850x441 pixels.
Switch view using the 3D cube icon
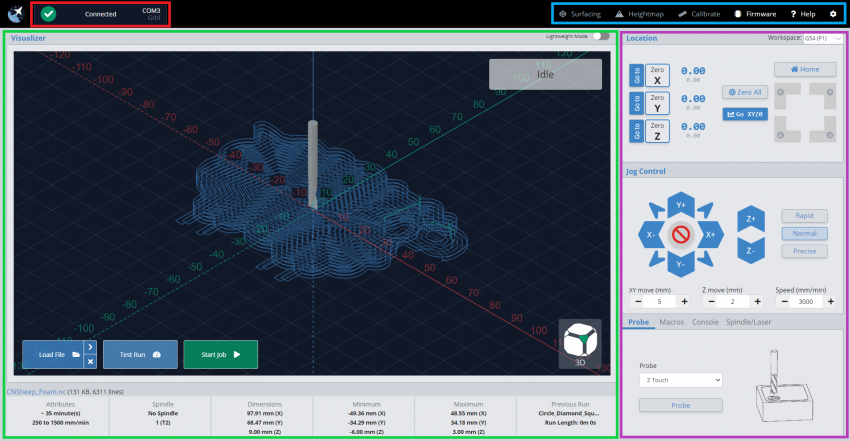click(580, 340)
